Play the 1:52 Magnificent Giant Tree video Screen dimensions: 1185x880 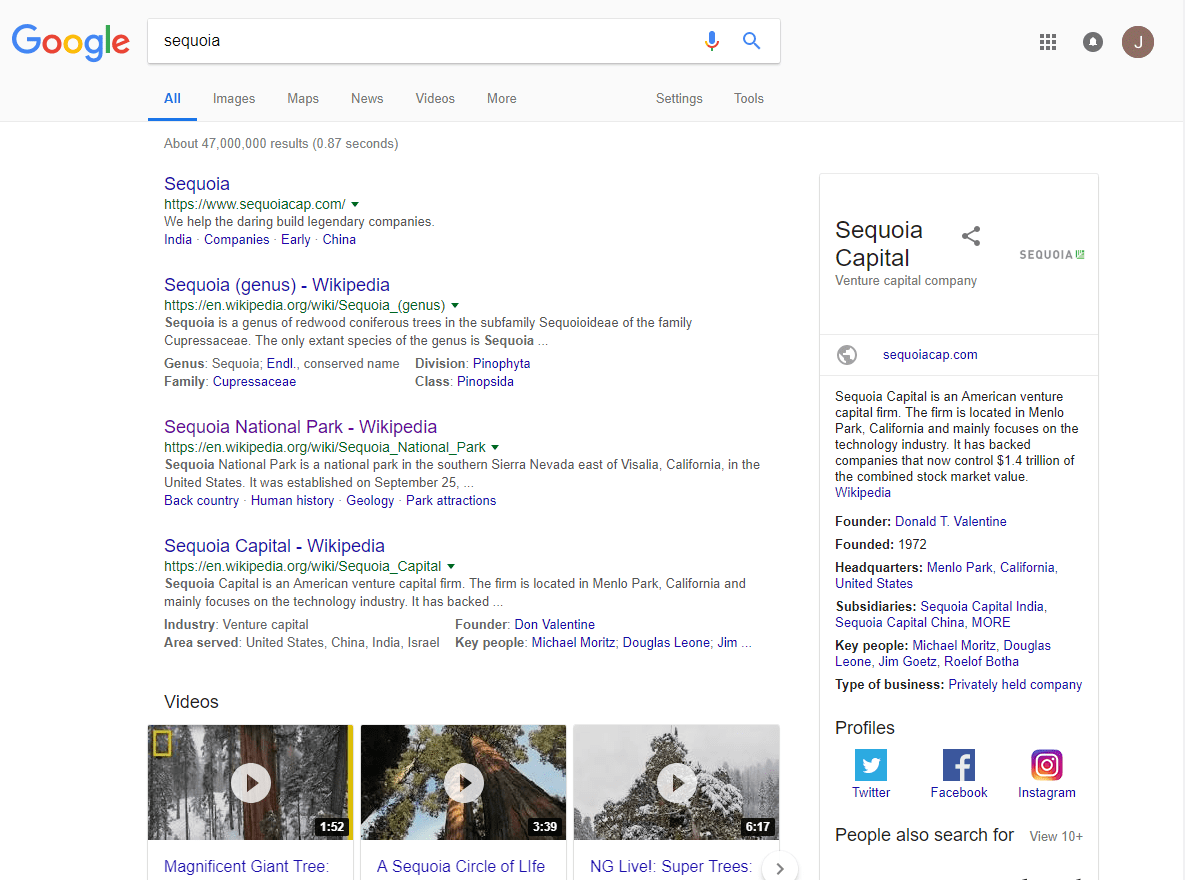pos(251,782)
